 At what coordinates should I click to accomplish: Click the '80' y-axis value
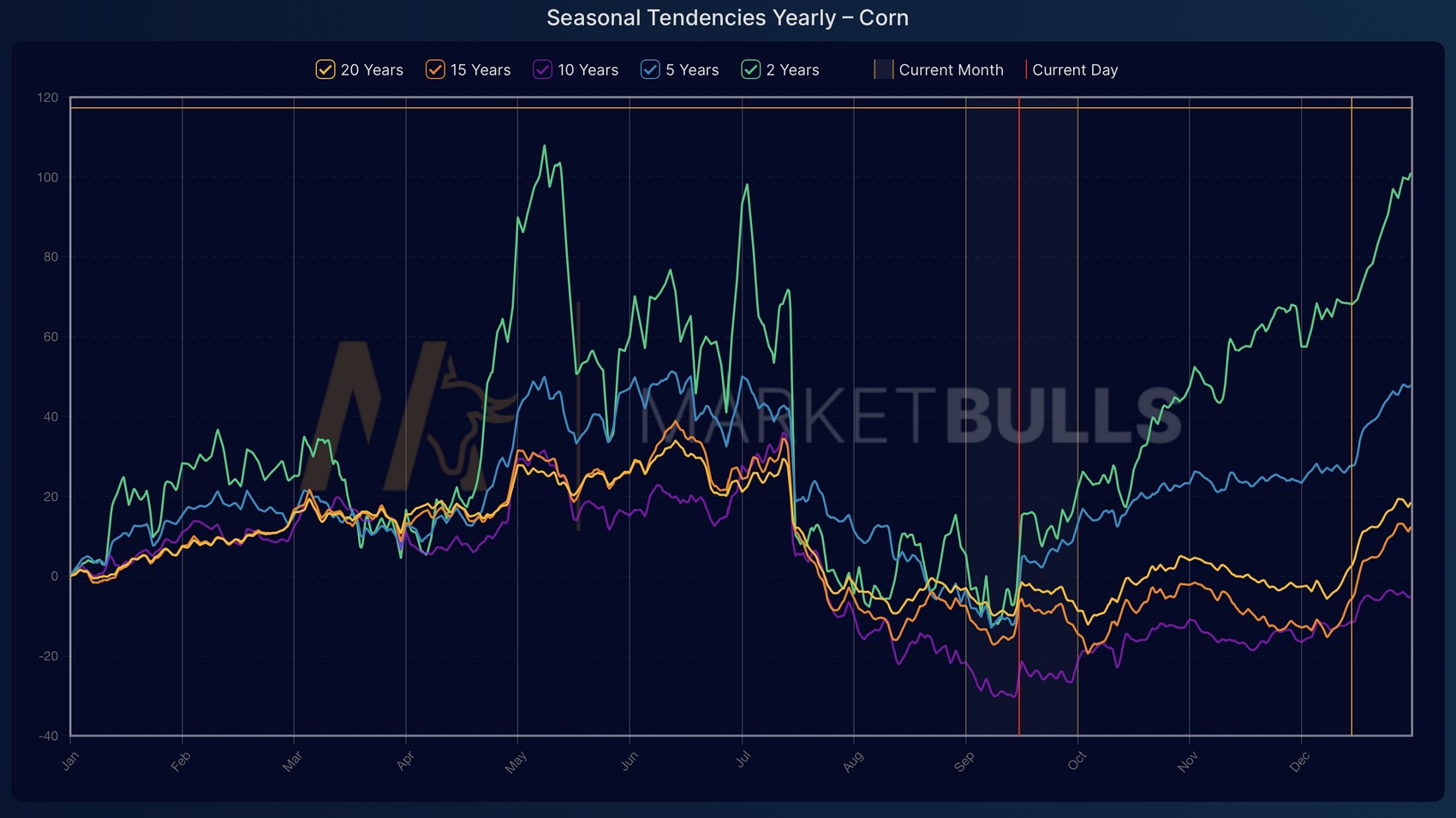pyautogui.click(x=51, y=257)
